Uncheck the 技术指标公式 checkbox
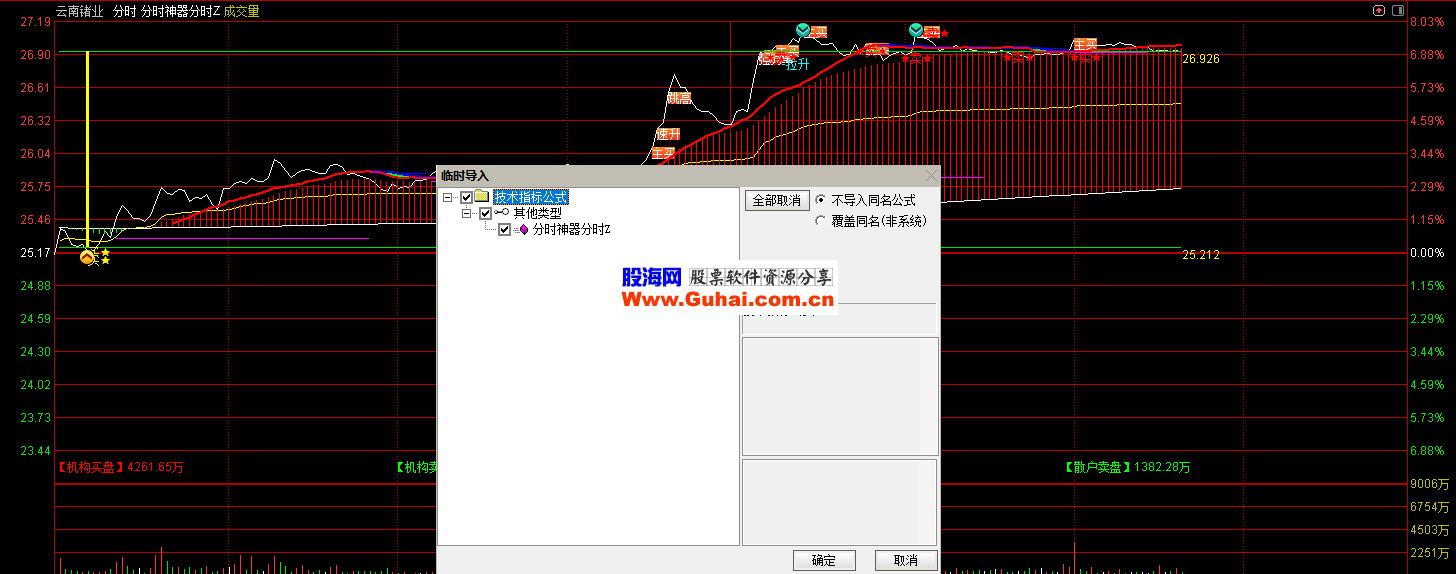 [466, 197]
